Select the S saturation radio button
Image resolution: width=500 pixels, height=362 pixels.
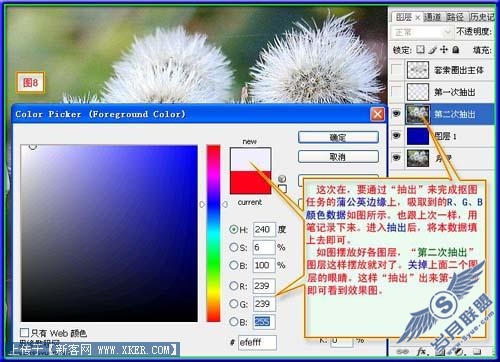click(233, 247)
